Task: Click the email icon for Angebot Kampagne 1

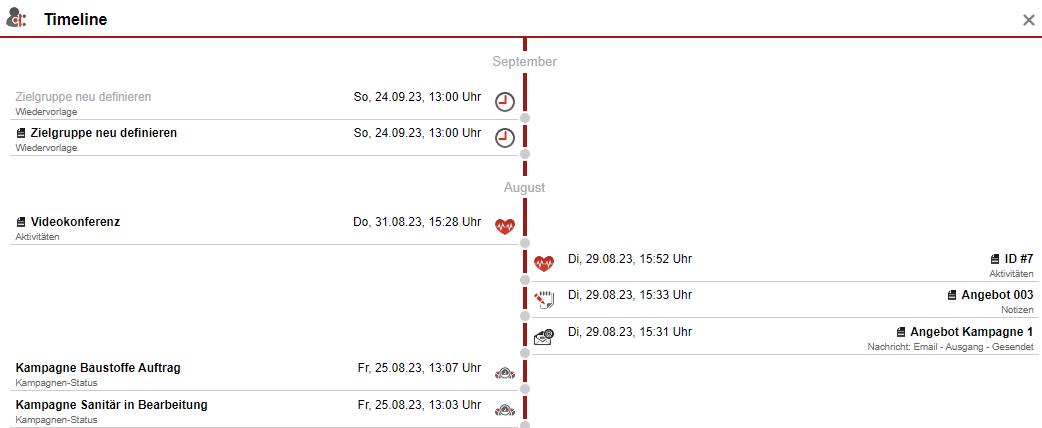Action: point(544,336)
